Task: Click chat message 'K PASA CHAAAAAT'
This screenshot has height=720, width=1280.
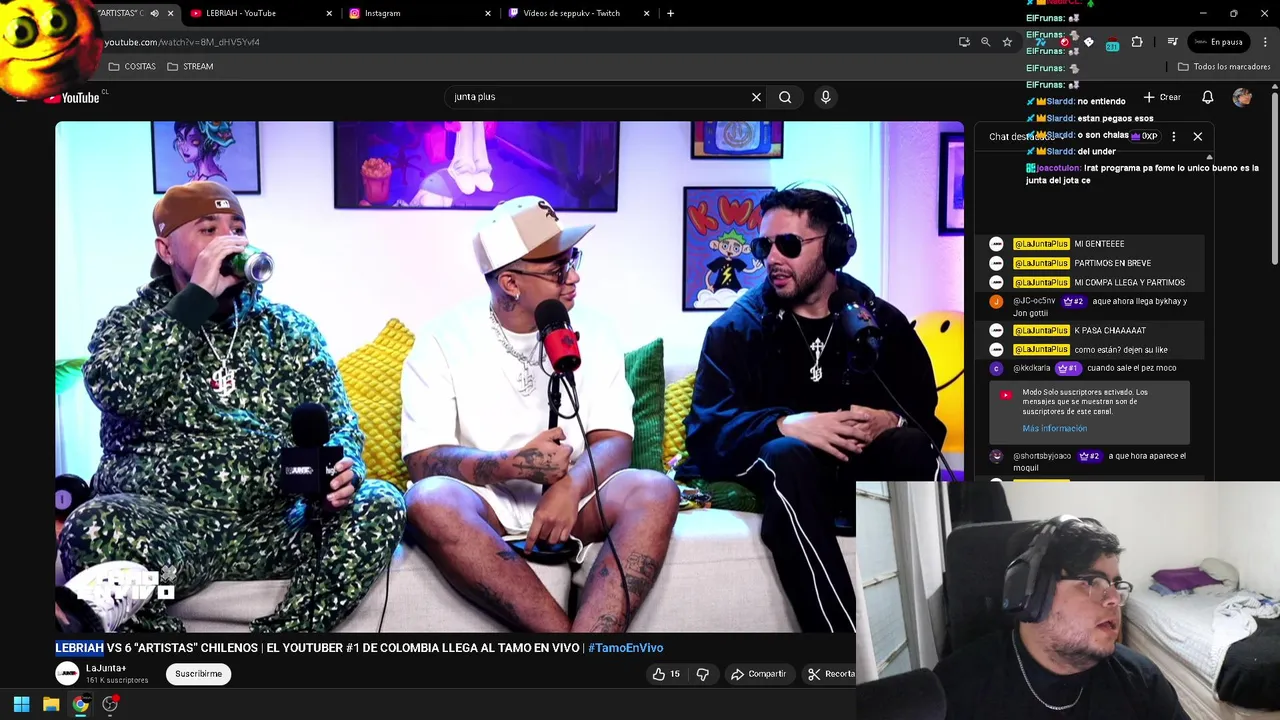Action: click(x=1110, y=330)
